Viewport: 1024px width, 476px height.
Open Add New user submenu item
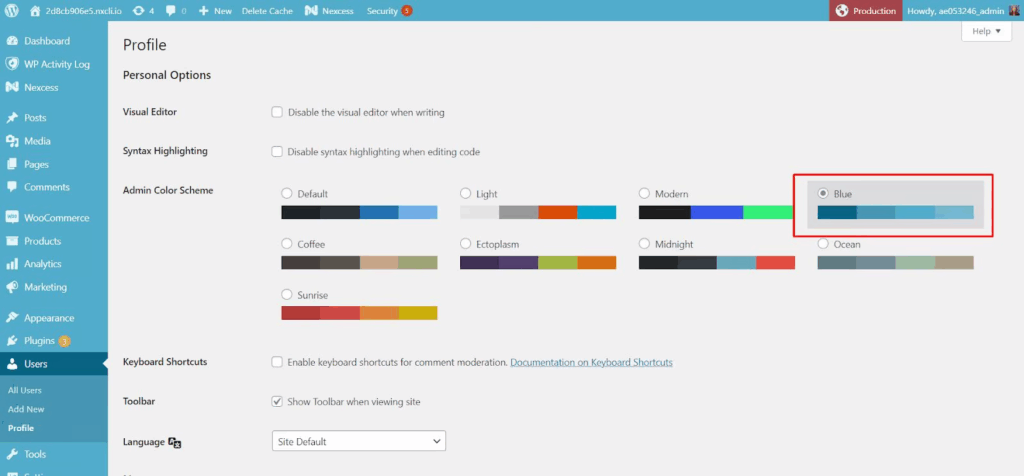coord(26,409)
